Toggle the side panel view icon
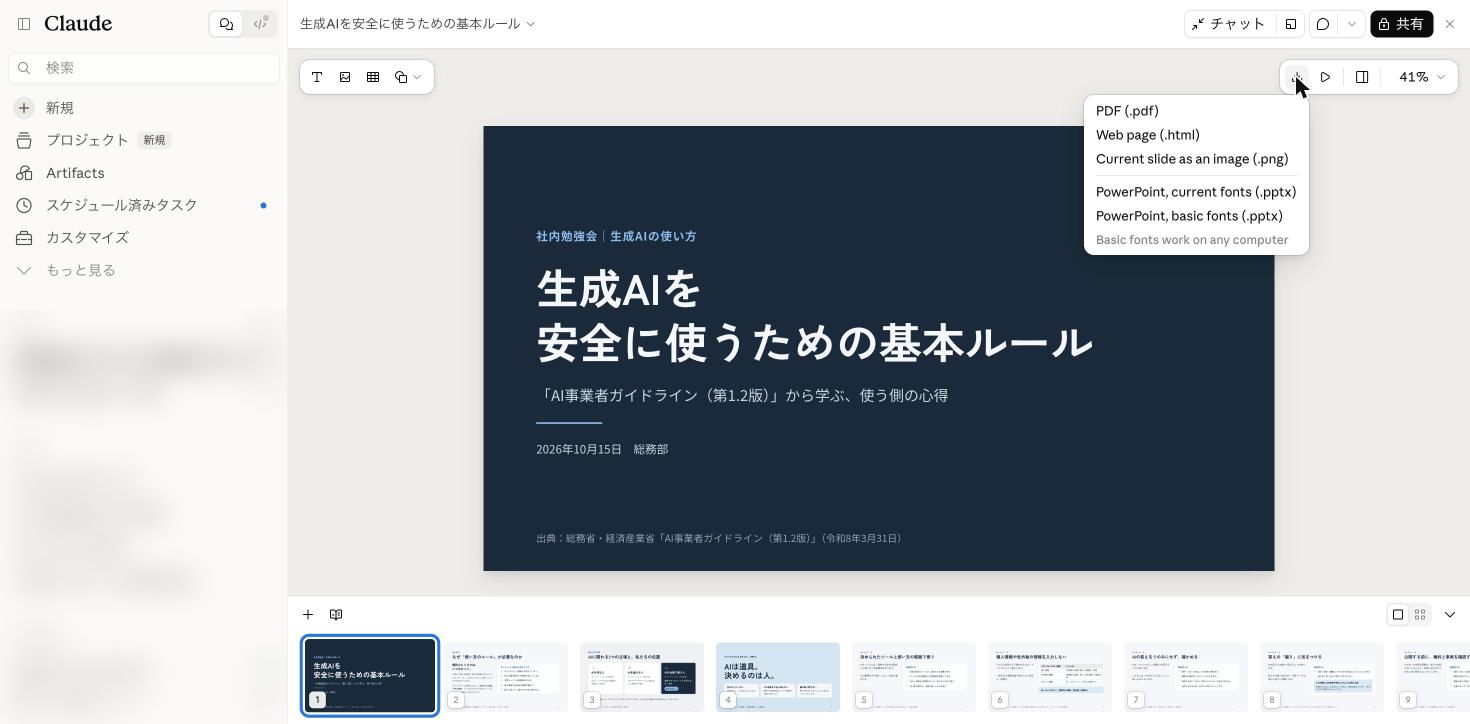This screenshot has width=1470, height=724. click(x=1362, y=77)
